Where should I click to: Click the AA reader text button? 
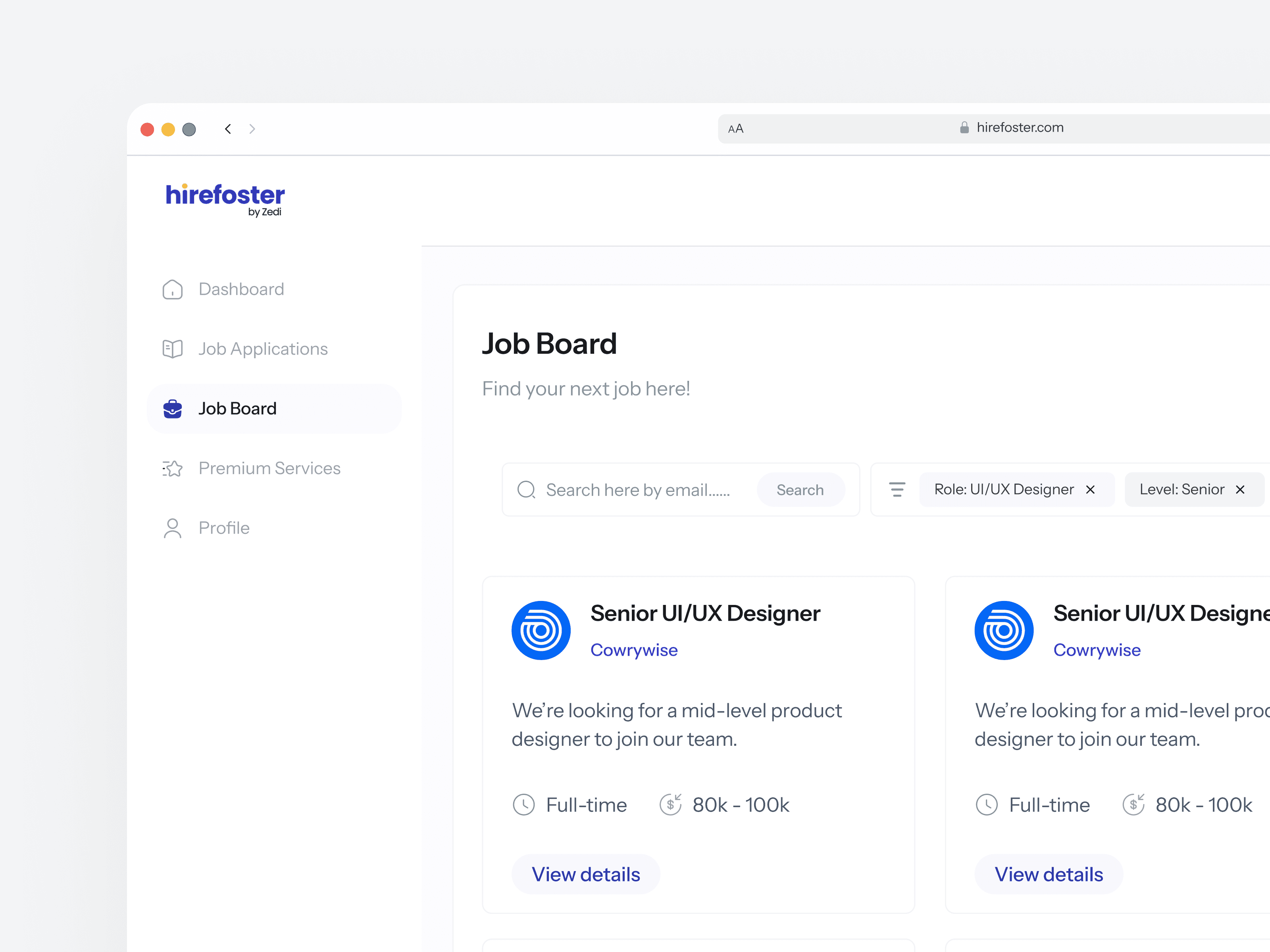click(x=735, y=129)
